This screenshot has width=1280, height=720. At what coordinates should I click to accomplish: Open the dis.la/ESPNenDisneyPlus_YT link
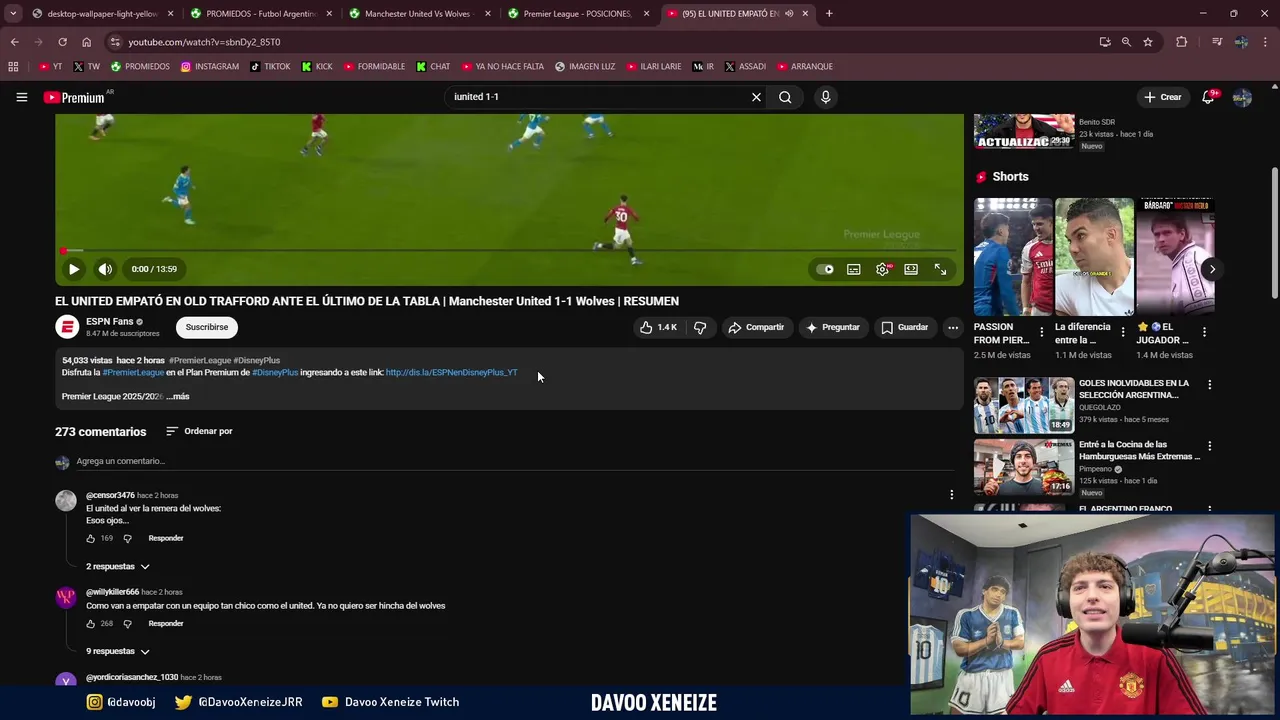tap(451, 372)
